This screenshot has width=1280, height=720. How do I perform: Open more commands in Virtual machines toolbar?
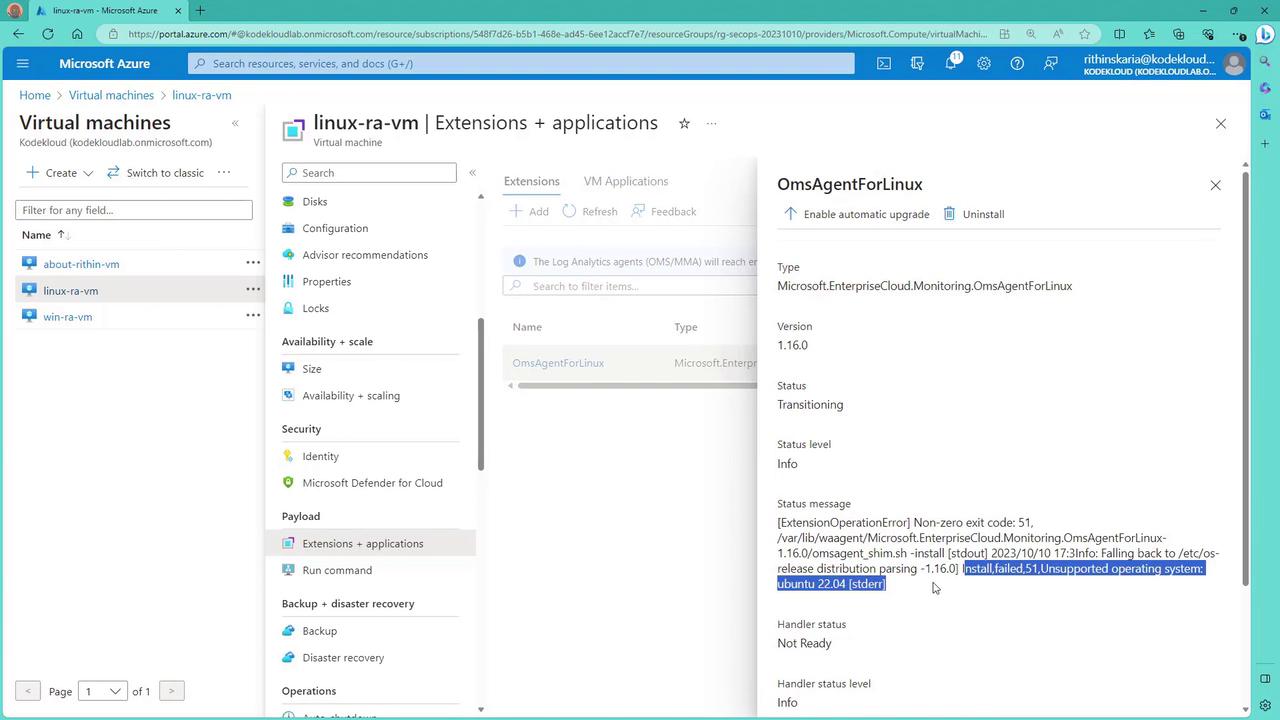point(224,172)
